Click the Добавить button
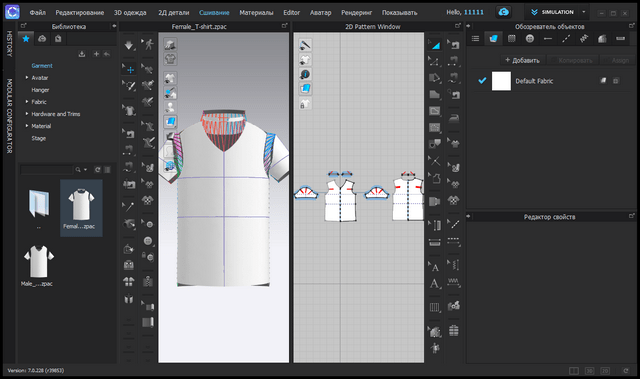The image size is (640, 379). (522, 60)
